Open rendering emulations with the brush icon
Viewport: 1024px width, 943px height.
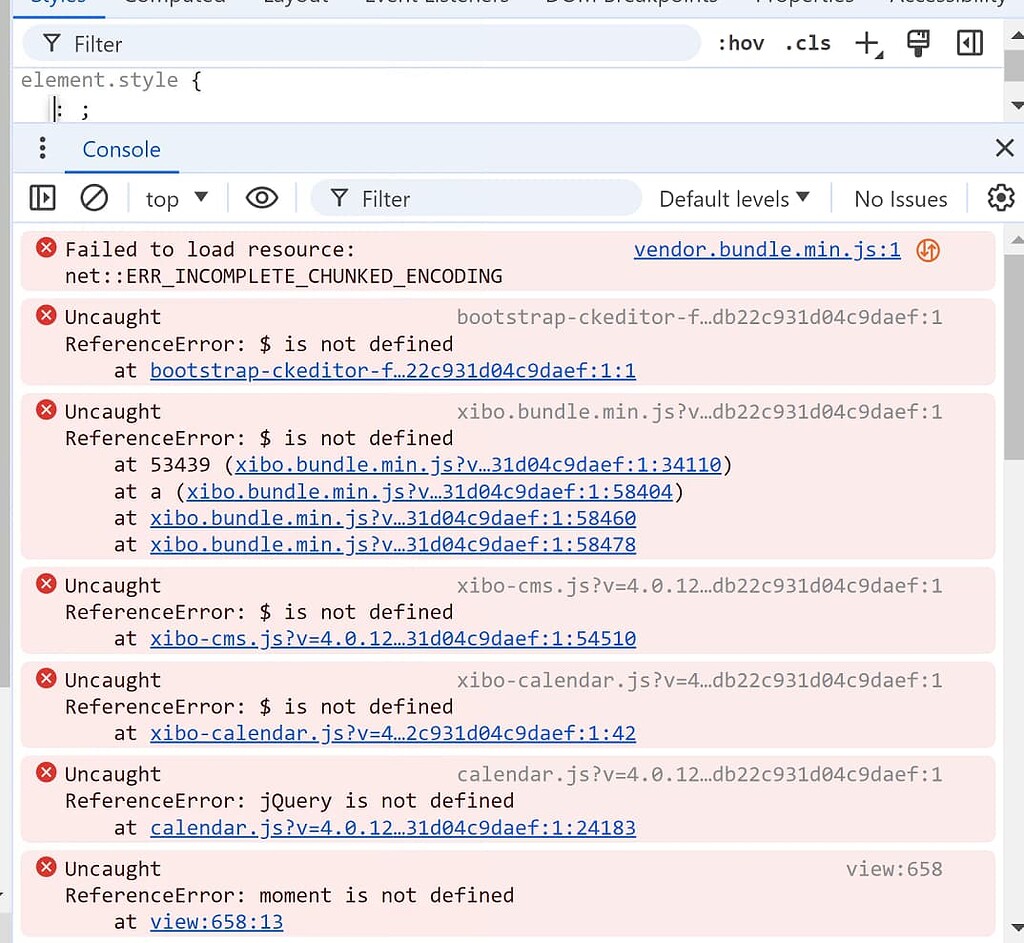[x=918, y=43]
